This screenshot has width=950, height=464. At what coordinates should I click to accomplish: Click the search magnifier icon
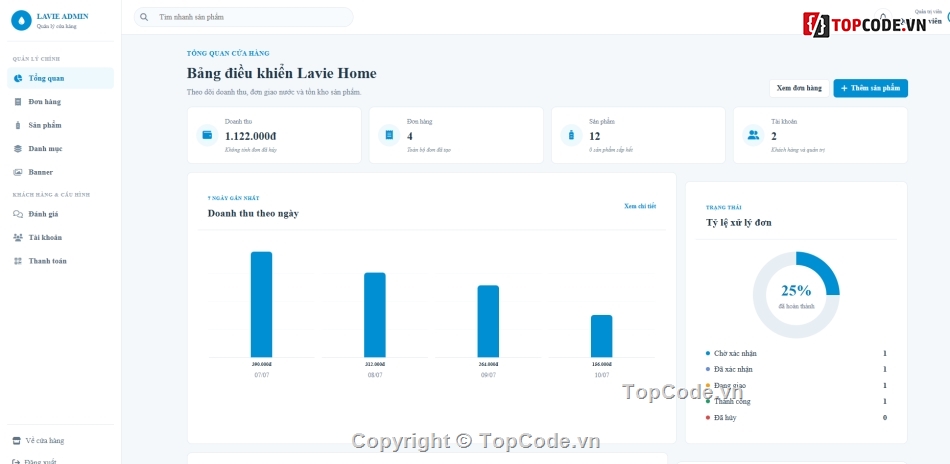(x=144, y=17)
